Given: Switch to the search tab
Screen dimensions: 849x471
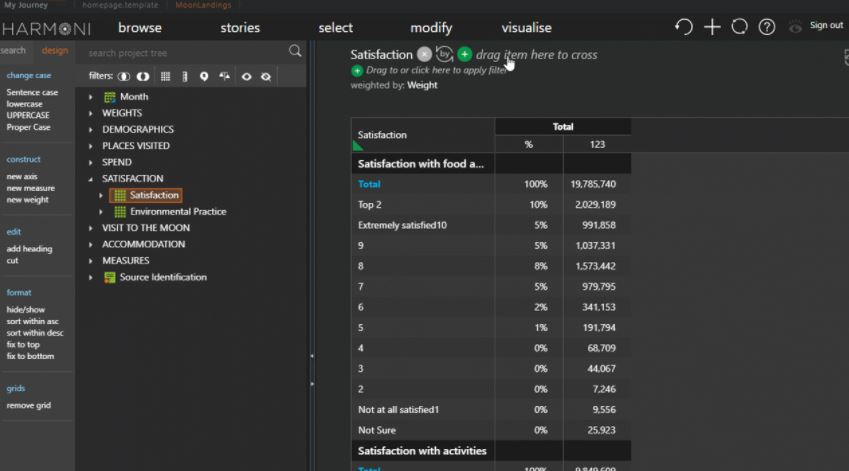Looking at the screenshot, I should [13, 51].
